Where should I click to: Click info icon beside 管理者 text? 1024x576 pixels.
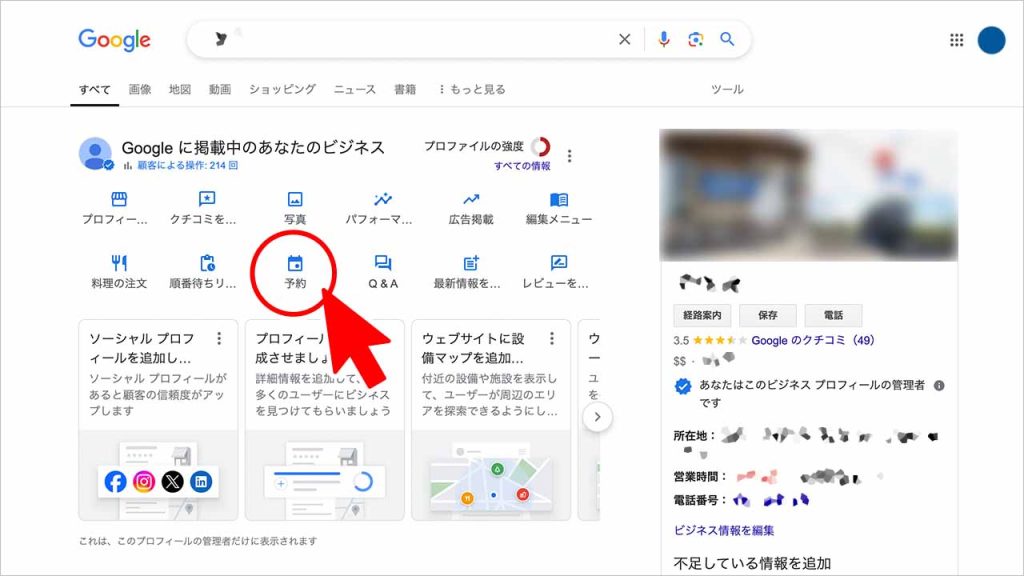(939, 385)
